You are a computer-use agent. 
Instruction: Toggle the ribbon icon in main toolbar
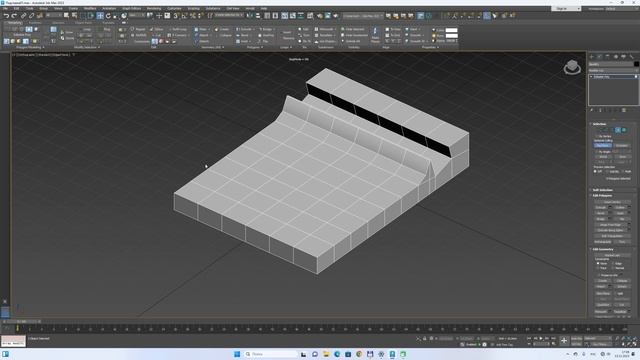click(284, 16)
